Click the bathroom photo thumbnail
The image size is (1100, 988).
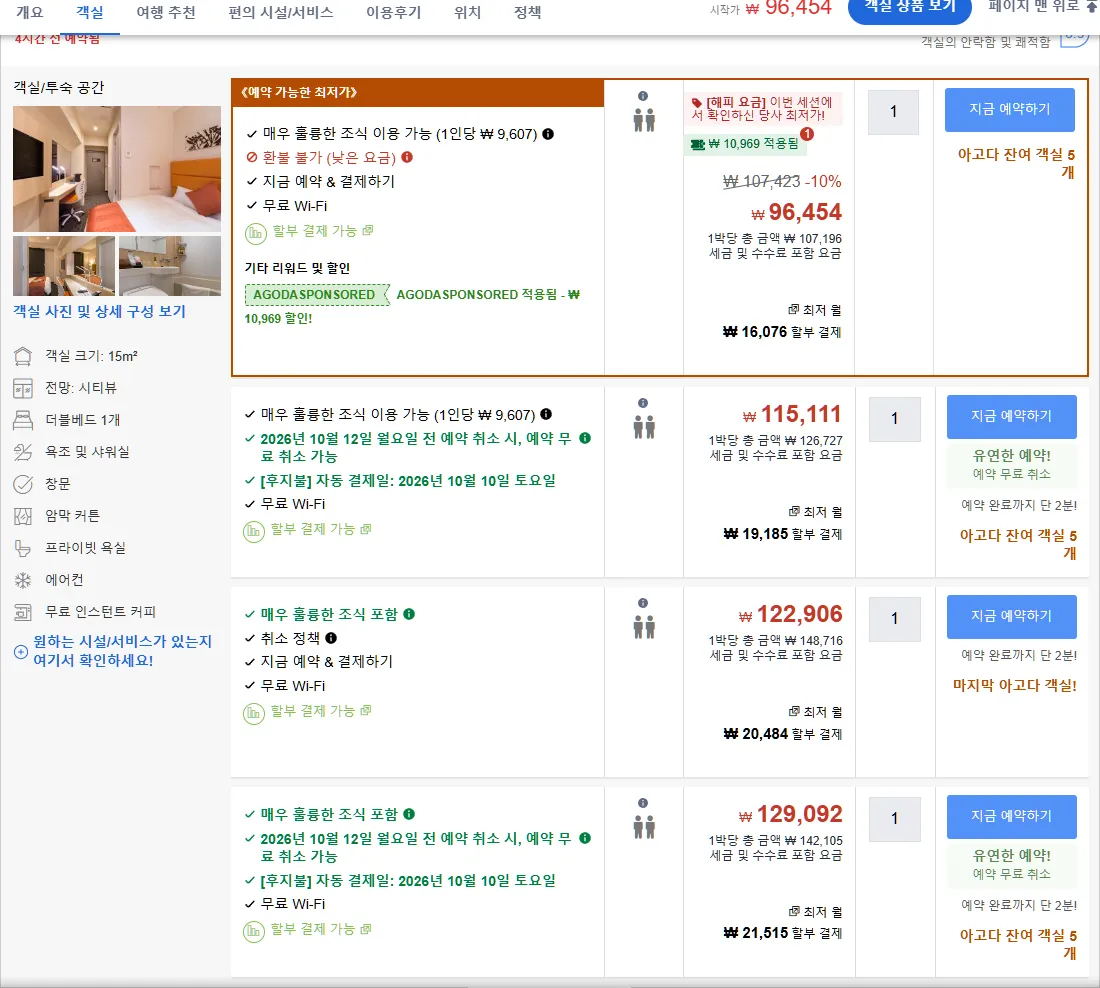click(170, 266)
